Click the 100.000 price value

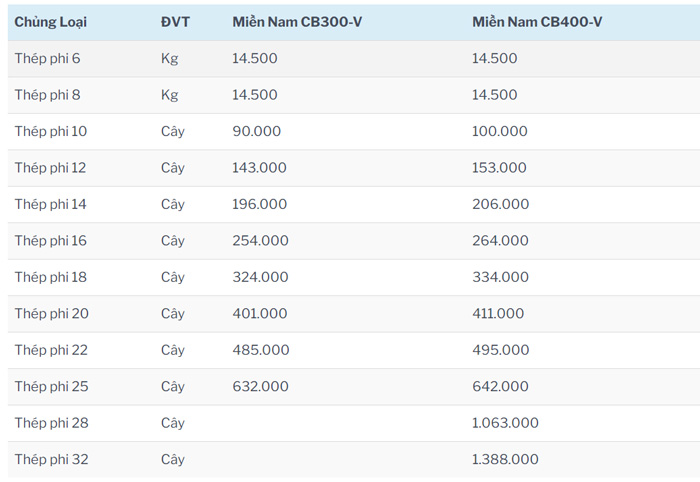(499, 131)
